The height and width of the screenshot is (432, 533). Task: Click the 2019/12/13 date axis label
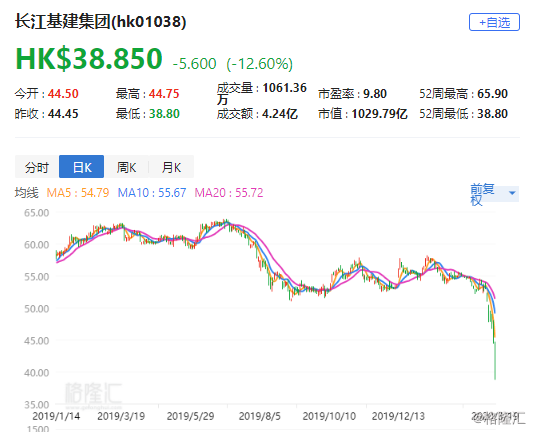[398, 416]
